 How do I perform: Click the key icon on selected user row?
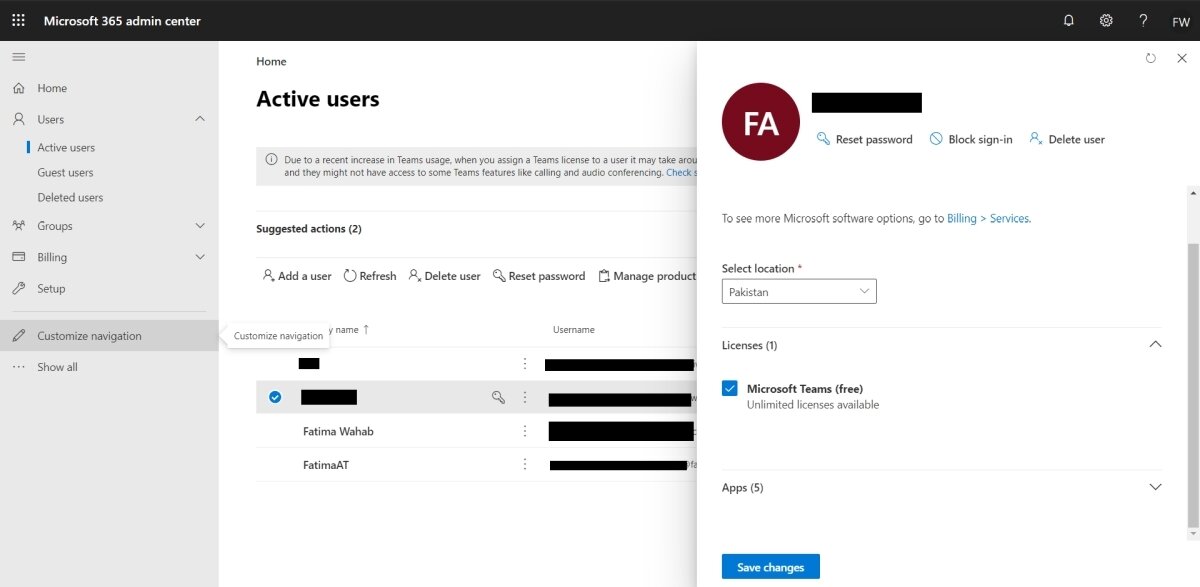498,397
